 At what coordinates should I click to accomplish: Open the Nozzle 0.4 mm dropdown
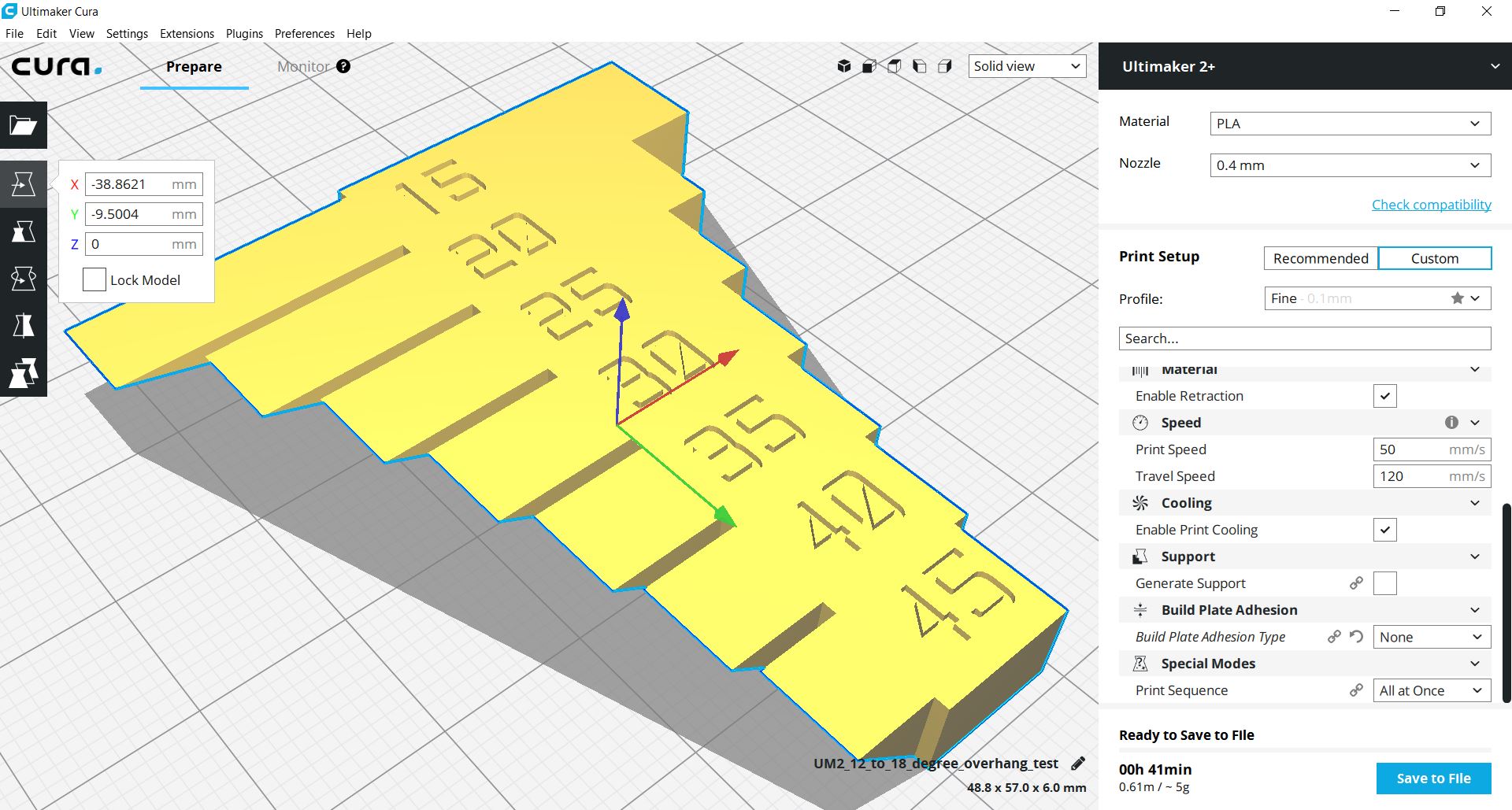pyautogui.click(x=1350, y=165)
